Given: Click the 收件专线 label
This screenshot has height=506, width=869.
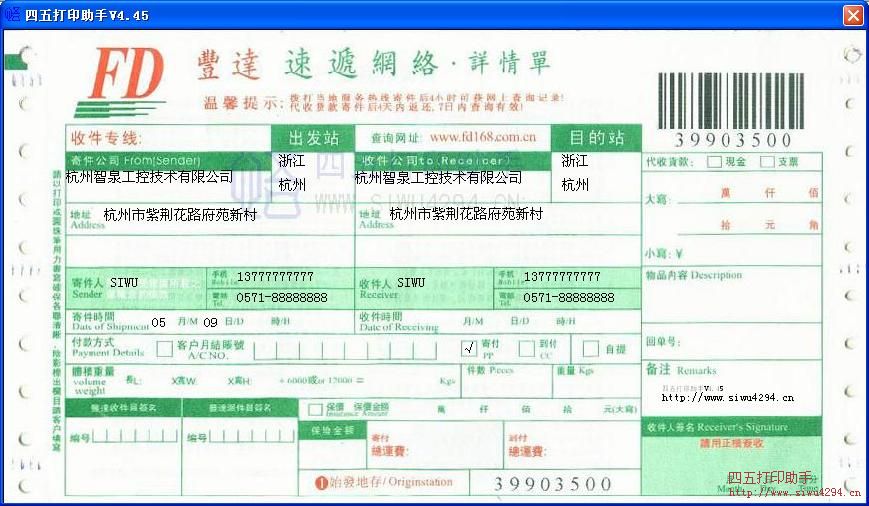Looking at the screenshot, I should tap(107, 138).
